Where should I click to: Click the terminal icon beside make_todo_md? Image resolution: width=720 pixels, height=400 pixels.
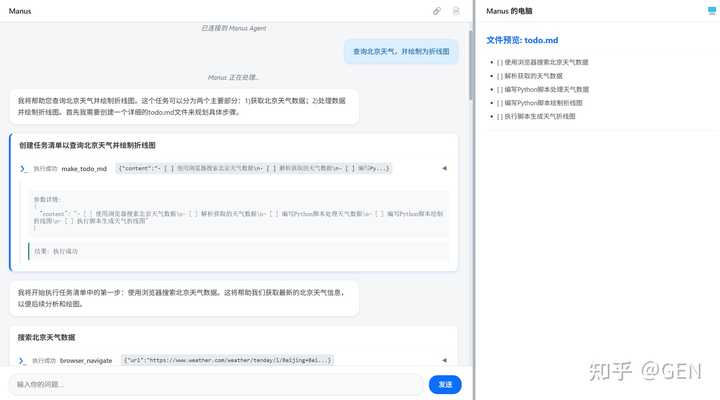pyautogui.click(x=23, y=169)
